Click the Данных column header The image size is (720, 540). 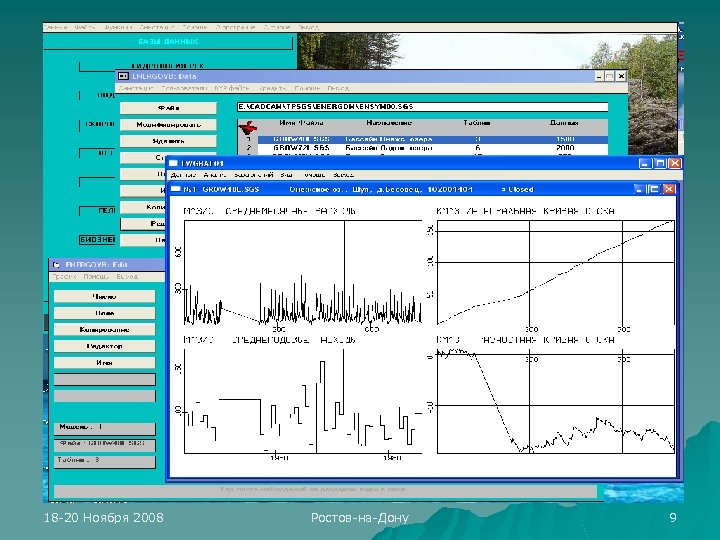click(564, 123)
